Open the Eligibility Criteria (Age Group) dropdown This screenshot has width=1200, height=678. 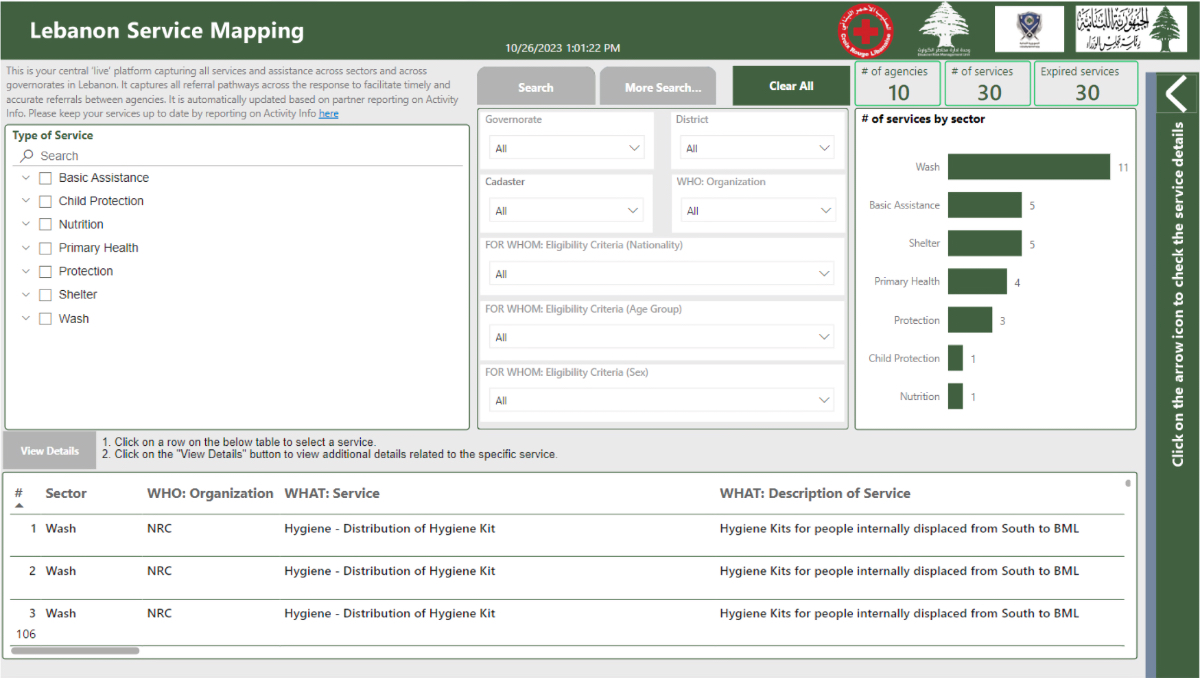(x=662, y=337)
